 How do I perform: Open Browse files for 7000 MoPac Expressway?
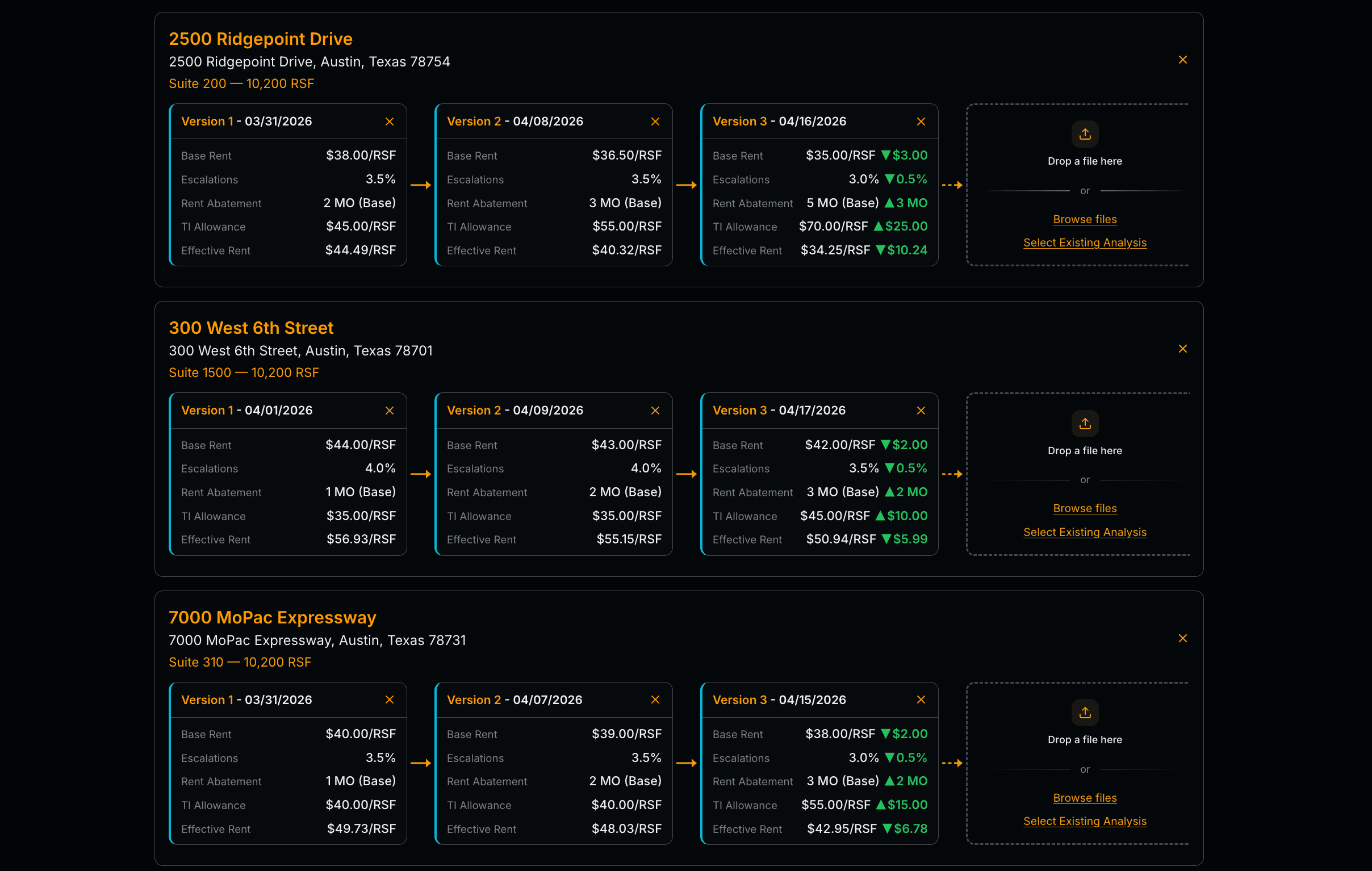click(x=1084, y=798)
